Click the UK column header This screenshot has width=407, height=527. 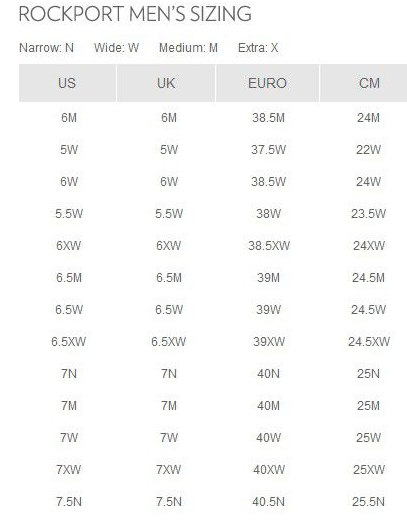pos(166,83)
